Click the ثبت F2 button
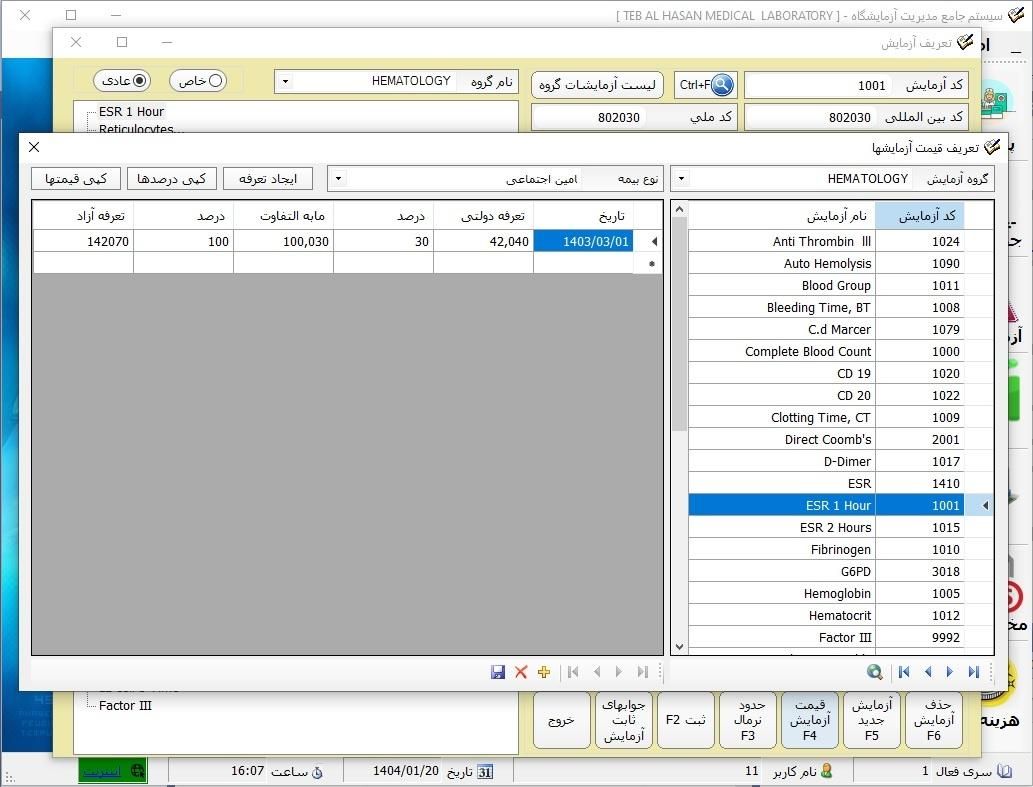The image size is (1033, 787). coord(686,720)
